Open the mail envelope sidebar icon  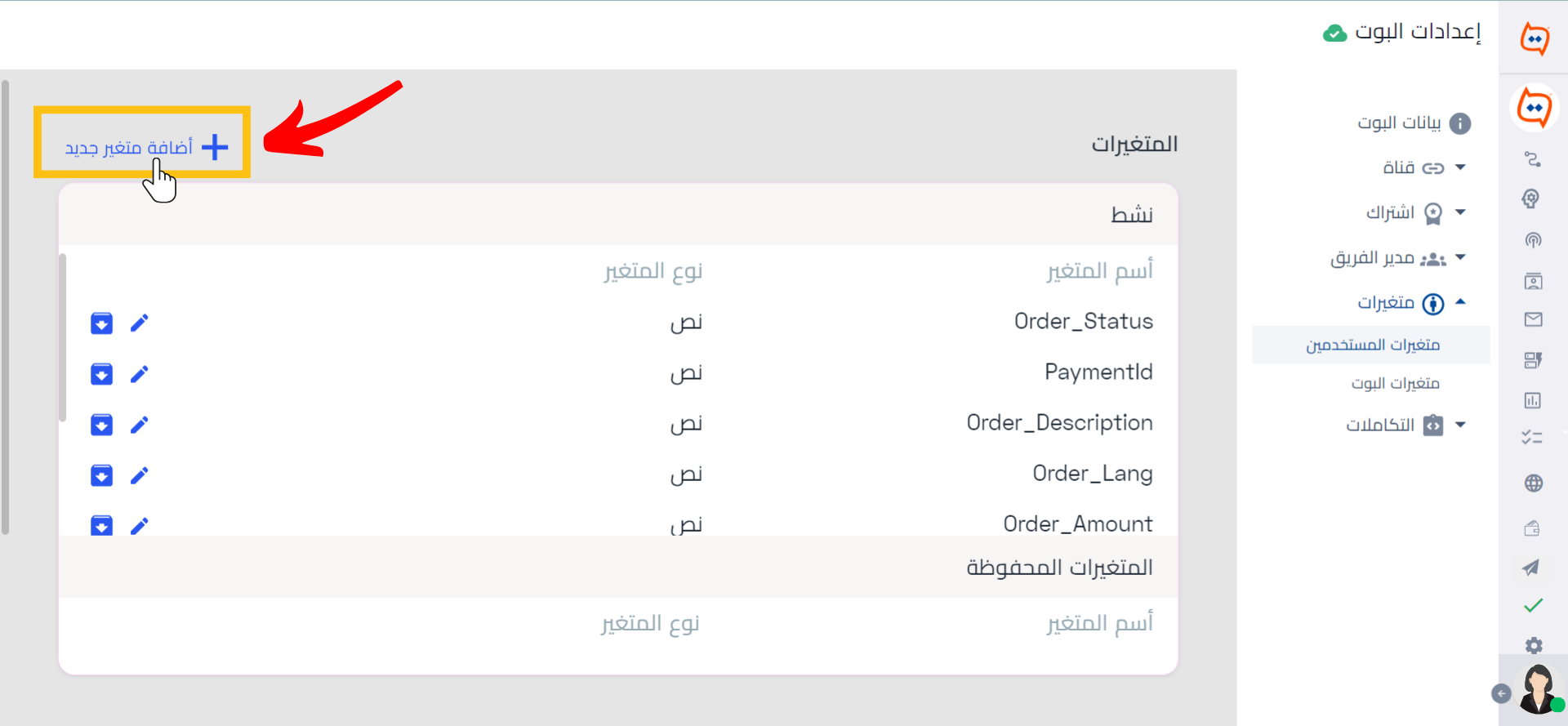(1533, 319)
